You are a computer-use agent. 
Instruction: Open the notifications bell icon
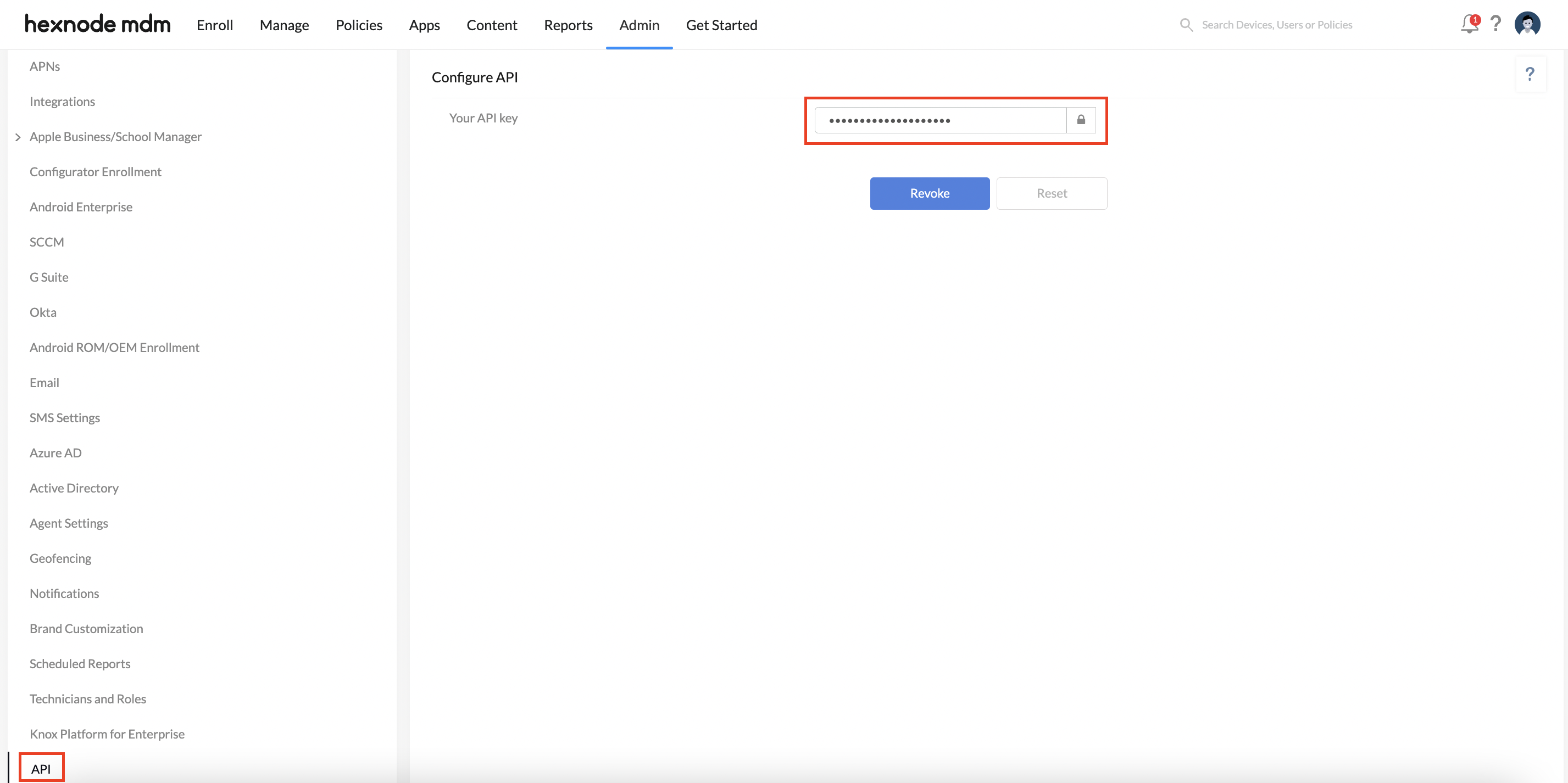(x=1470, y=24)
